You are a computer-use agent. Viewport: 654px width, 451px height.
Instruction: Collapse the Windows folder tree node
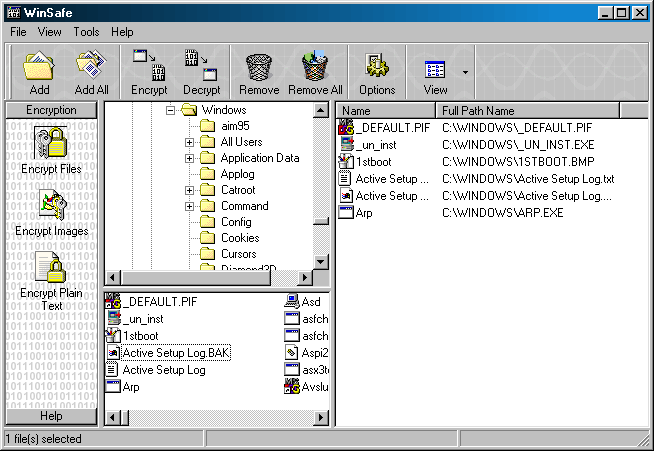click(x=170, y=110)
